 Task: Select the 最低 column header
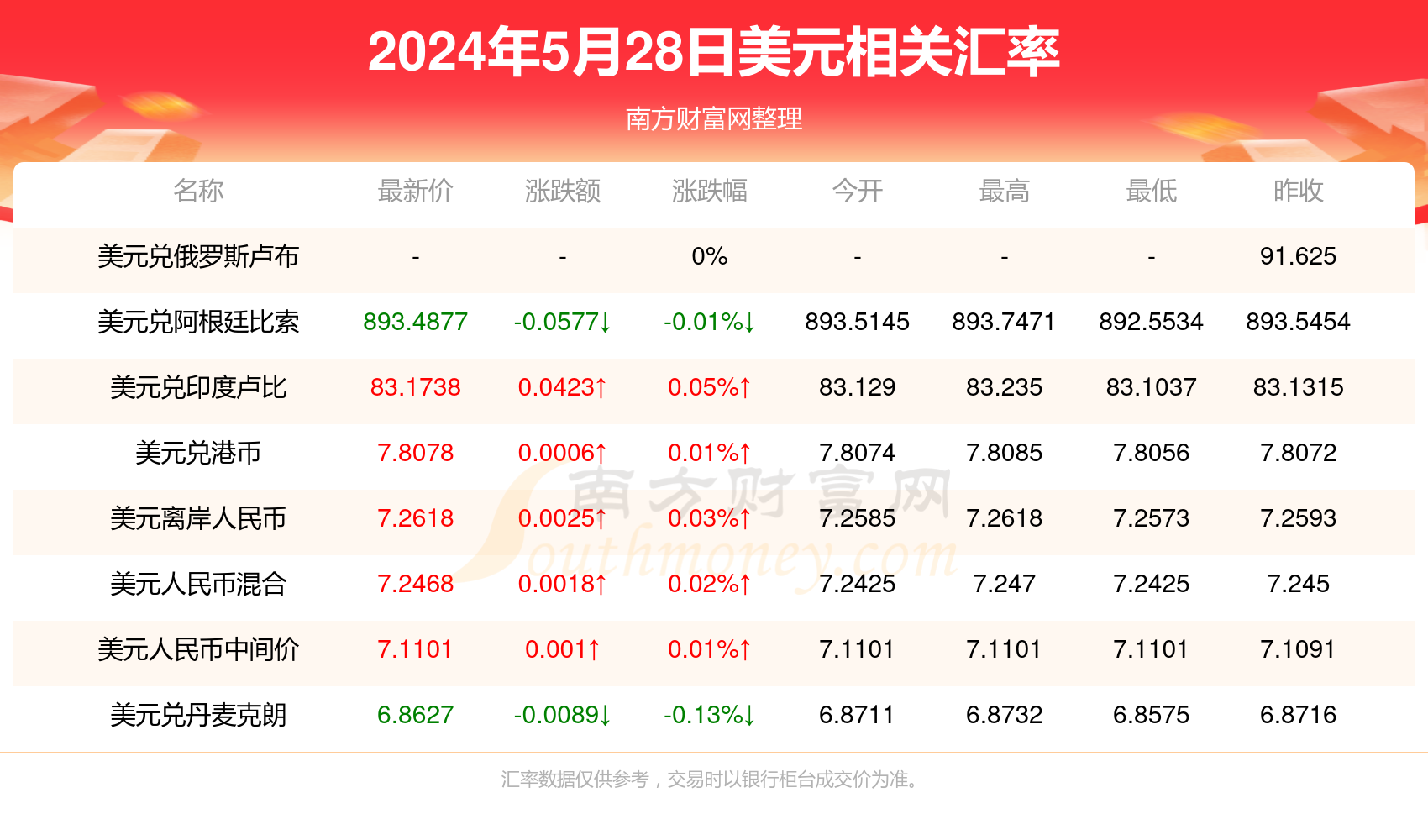(1151, 191)
